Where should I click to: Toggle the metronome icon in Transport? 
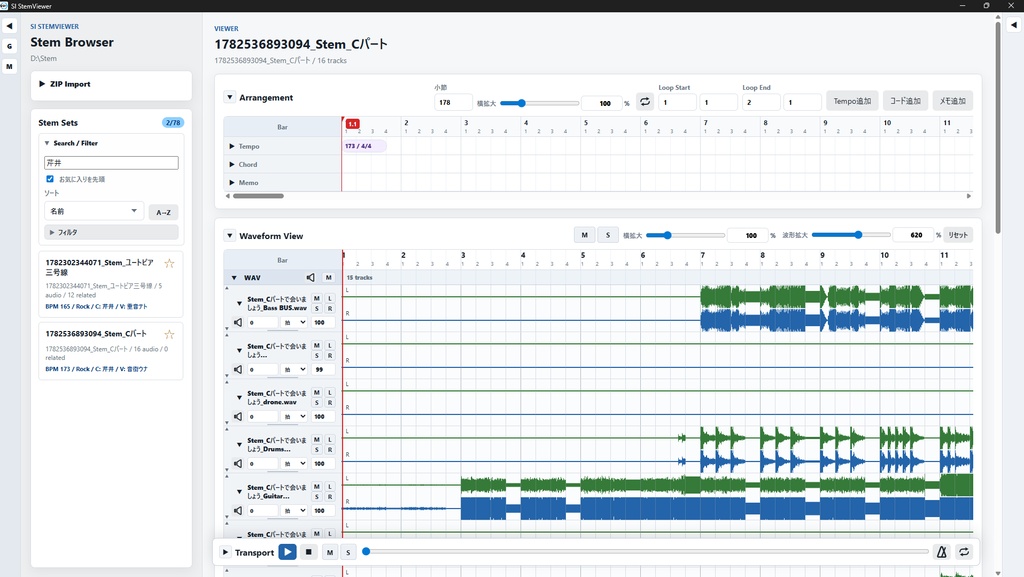[x=942, y=552]
